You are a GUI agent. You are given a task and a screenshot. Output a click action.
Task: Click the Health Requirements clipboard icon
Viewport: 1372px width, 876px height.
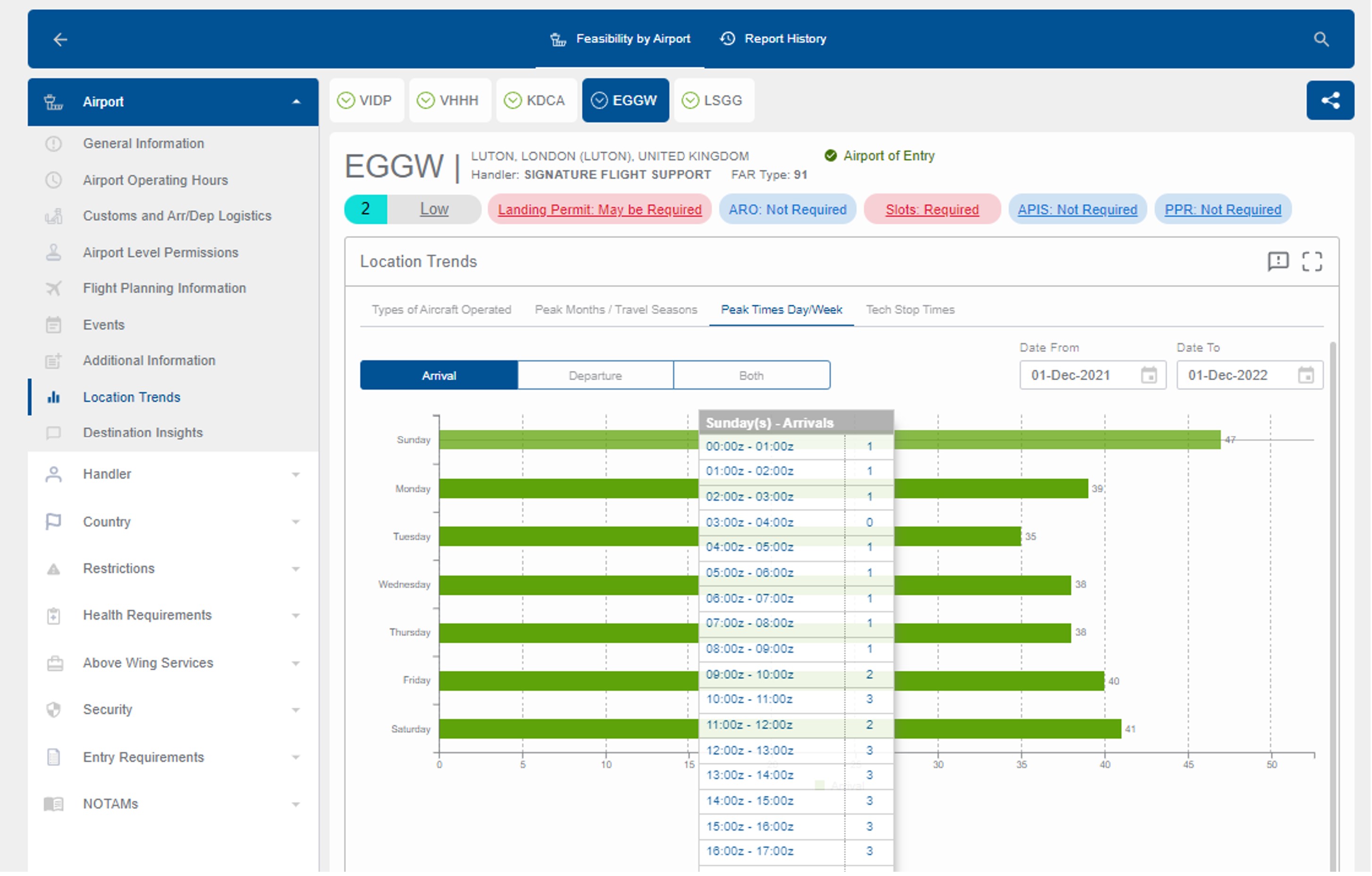coord(53,616)
